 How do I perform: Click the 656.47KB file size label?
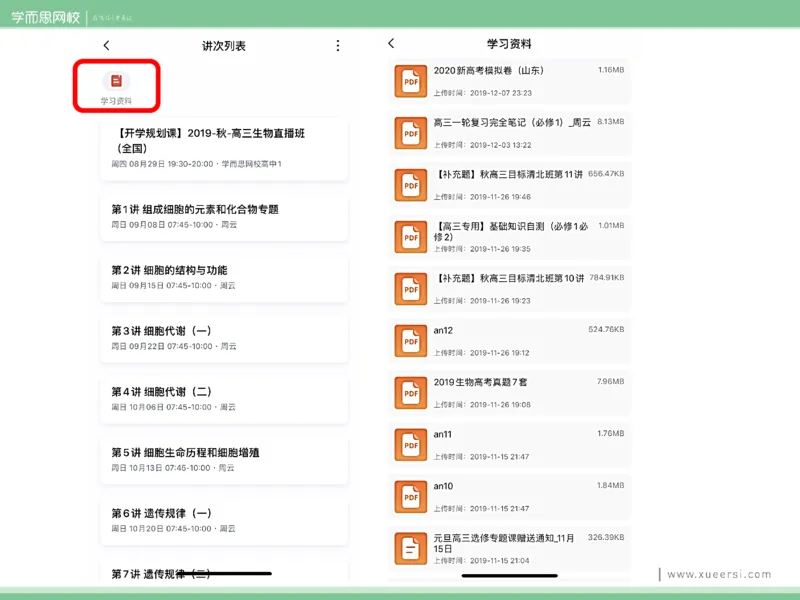point(606,173)
